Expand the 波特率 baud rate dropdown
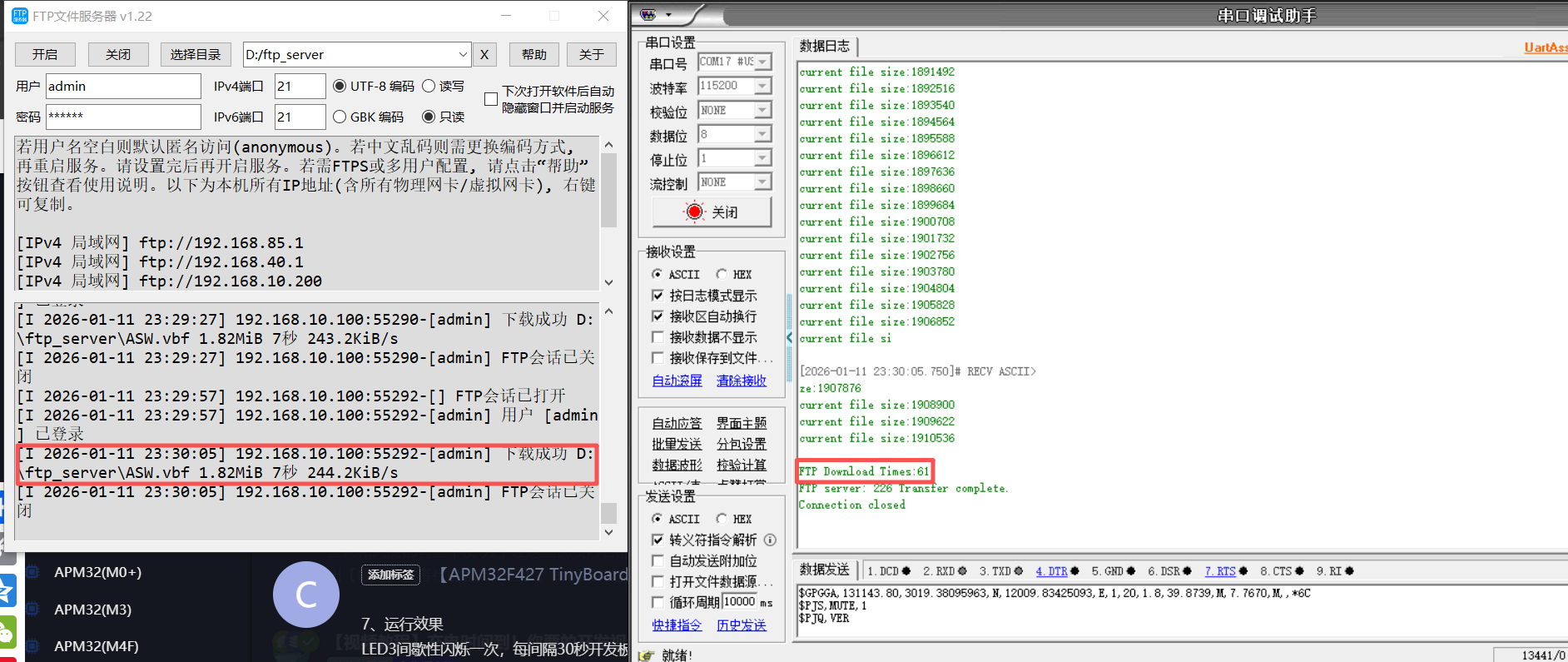Image resolution: width=1568 pixels, height=662 pixels. coord(762,86)
